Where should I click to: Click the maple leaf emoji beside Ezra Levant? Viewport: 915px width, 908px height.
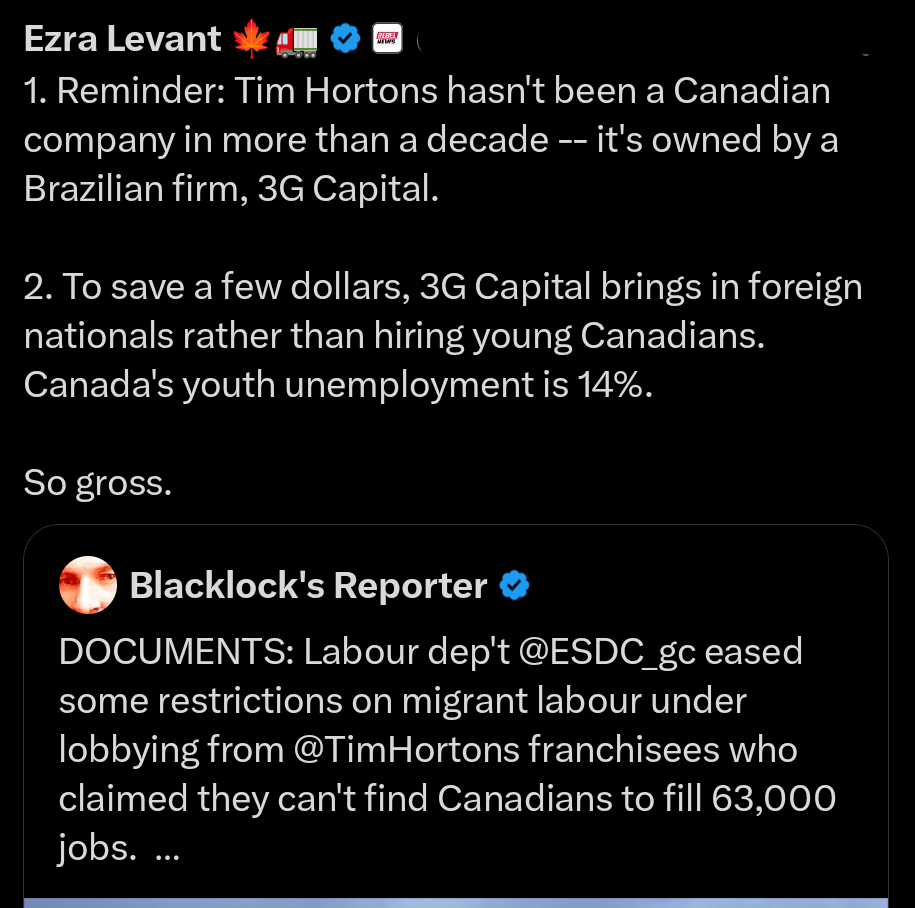point(250,38)
